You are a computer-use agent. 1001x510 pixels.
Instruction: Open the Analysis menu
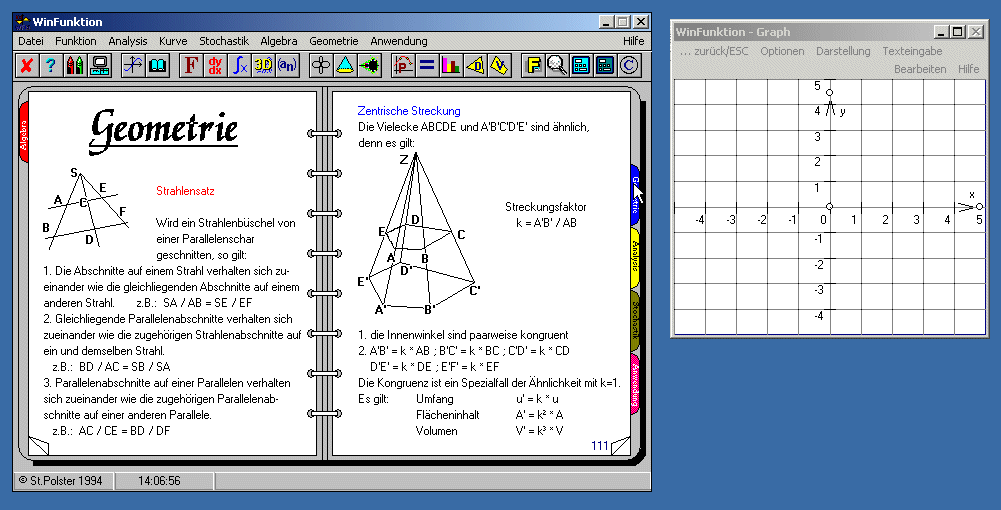tap(128, 41)
